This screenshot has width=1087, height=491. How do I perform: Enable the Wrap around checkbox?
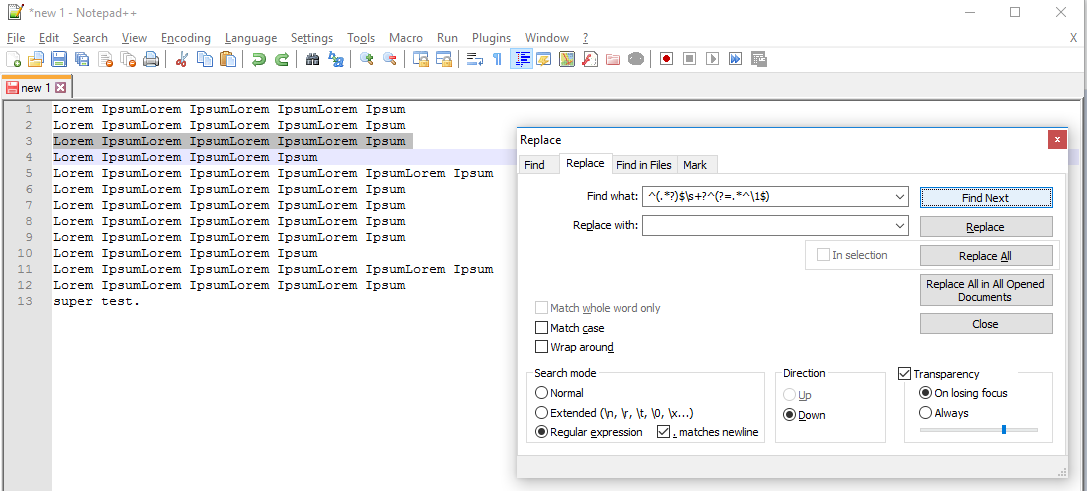click(542, 347)
